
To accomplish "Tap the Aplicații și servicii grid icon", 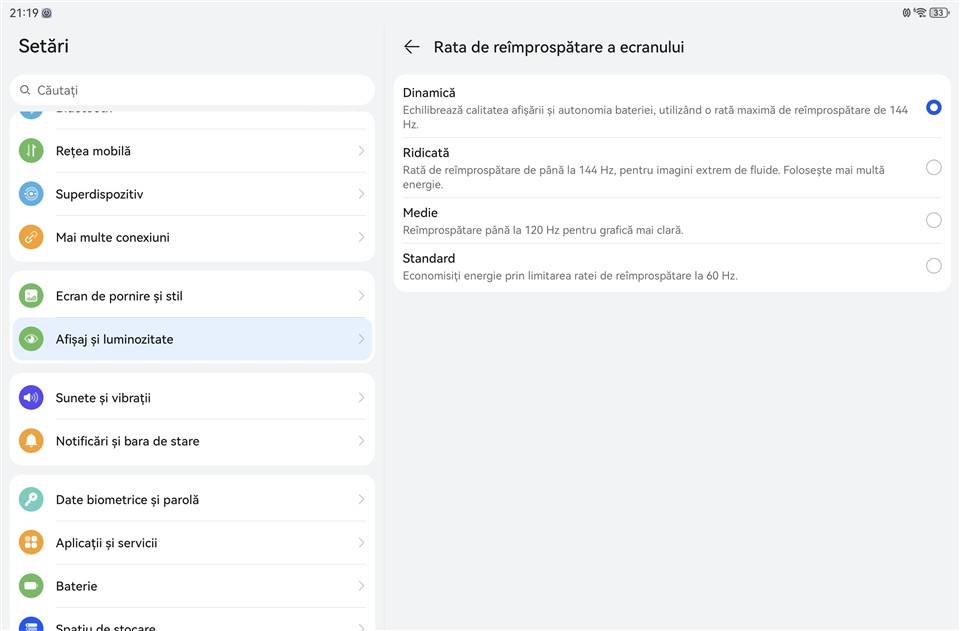I will tap(31, 543).
